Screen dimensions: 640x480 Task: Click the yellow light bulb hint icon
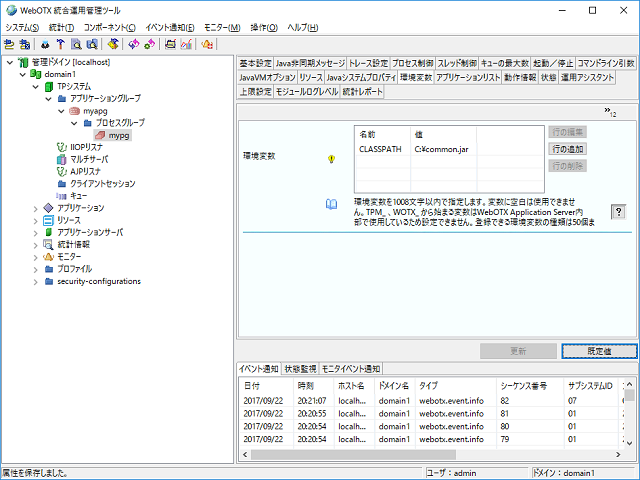click(332, 158)
